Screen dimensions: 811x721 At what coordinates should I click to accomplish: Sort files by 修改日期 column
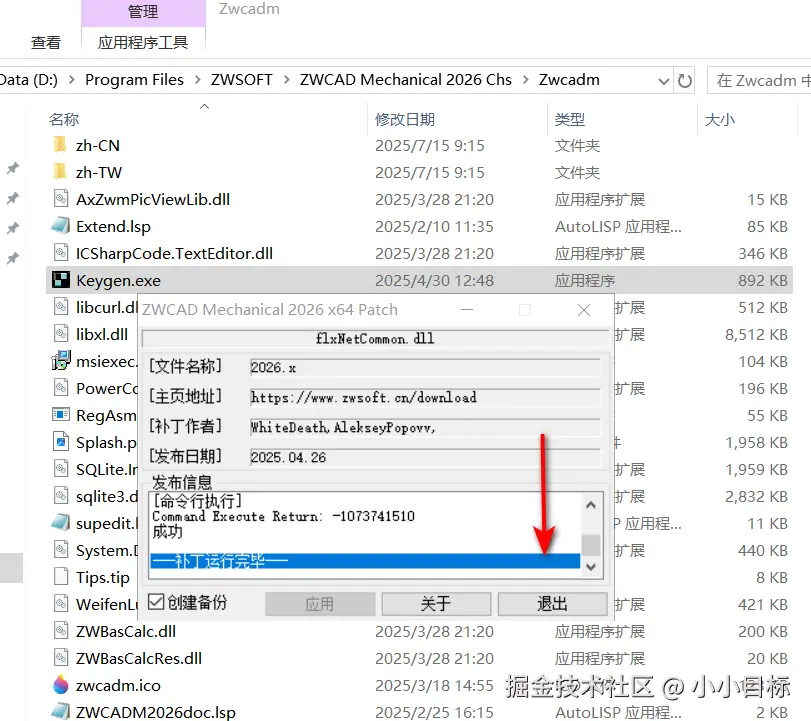404,119
